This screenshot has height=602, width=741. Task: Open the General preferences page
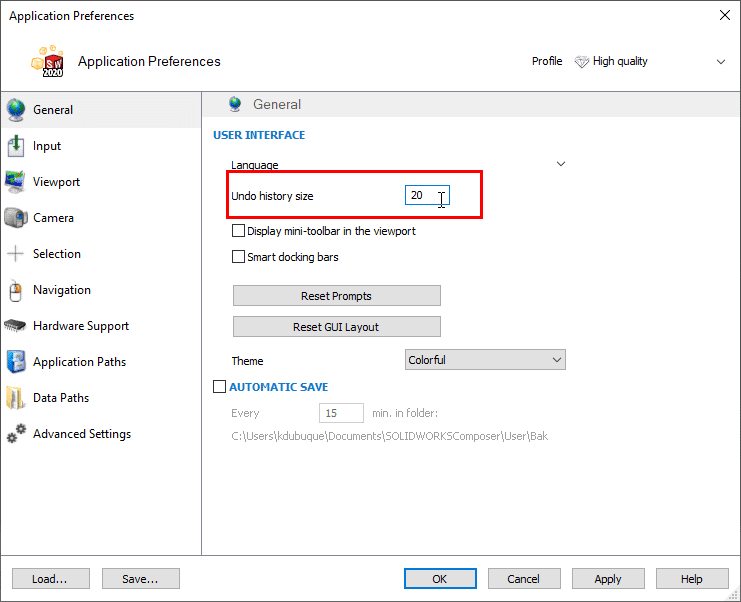pos(101,110)
